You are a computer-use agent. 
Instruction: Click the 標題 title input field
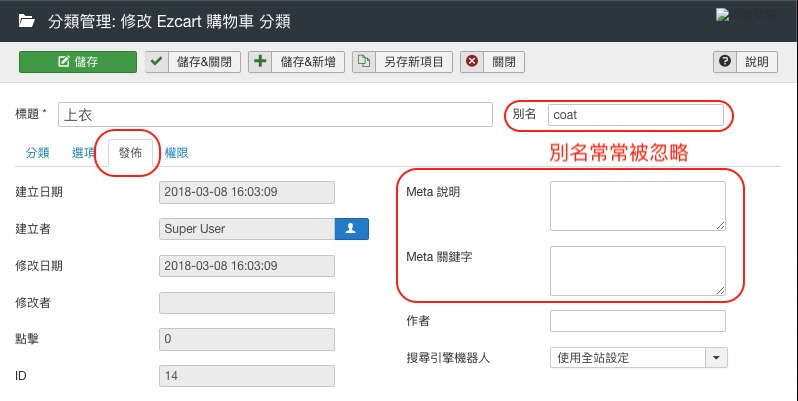pos(275,115)
